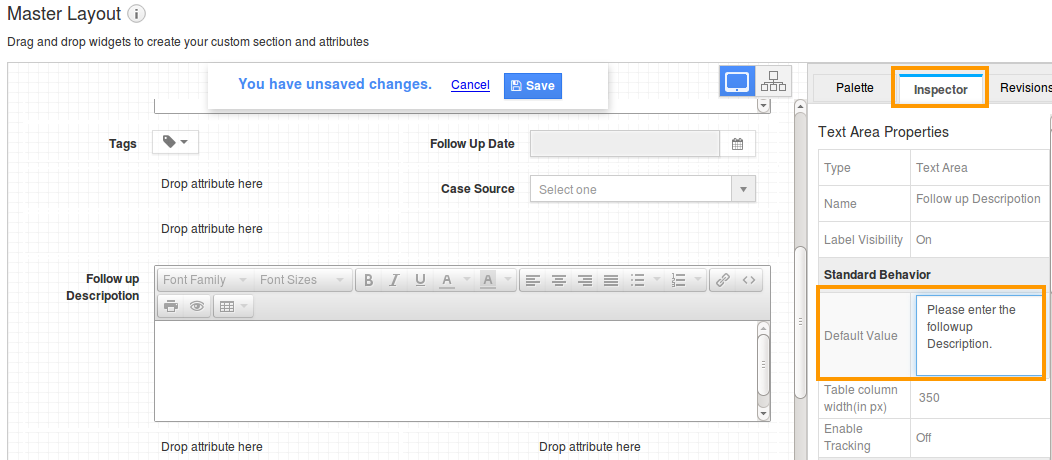Viewport: 1052px width, 460px height.
Task: Select the desktop monitor view icon
Action: [737, 82]
